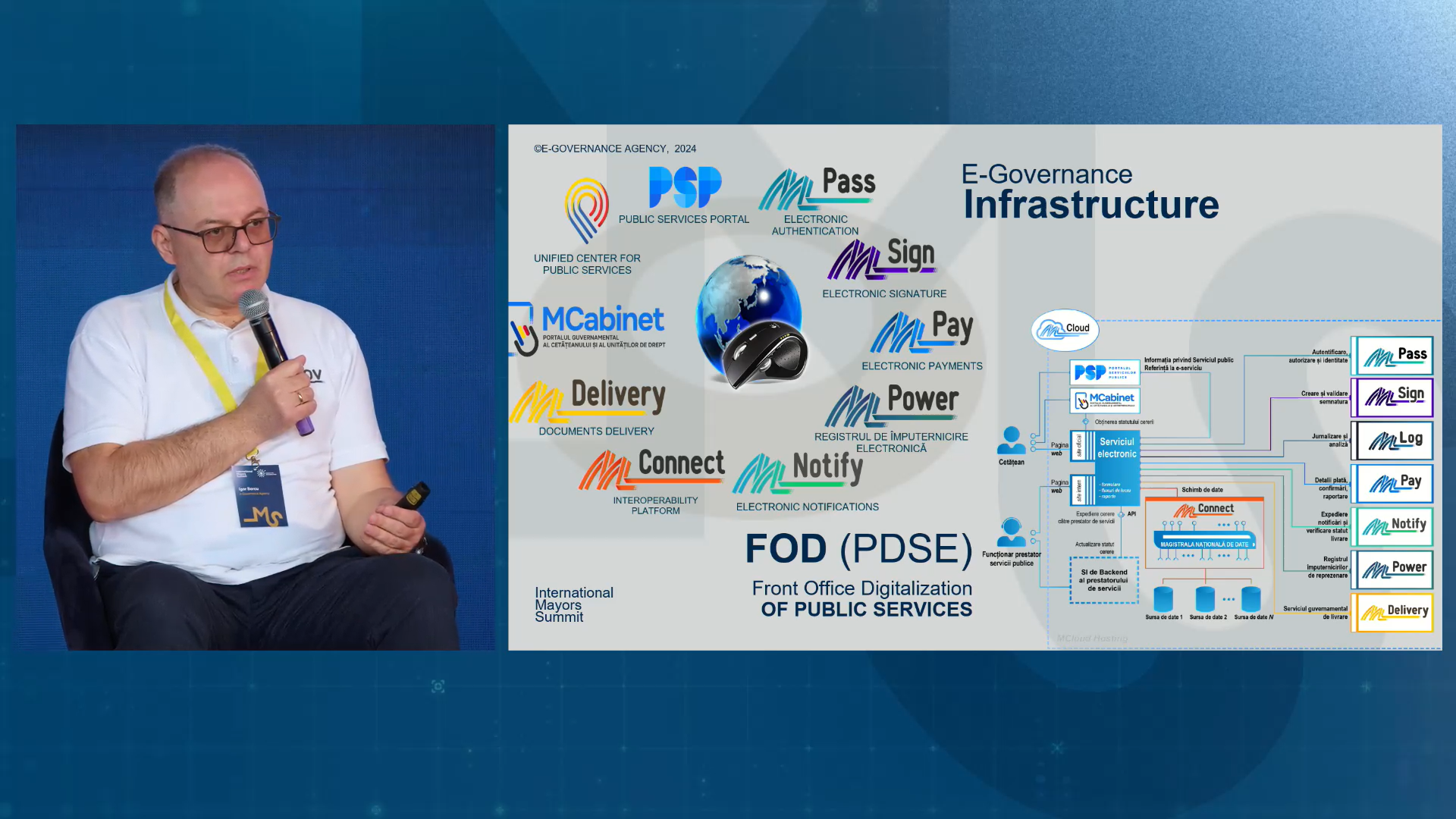1456x819 pixels.
Task: Click the "Expediere notificări și verificare statut livrare" label
Action: (1327, 526)
